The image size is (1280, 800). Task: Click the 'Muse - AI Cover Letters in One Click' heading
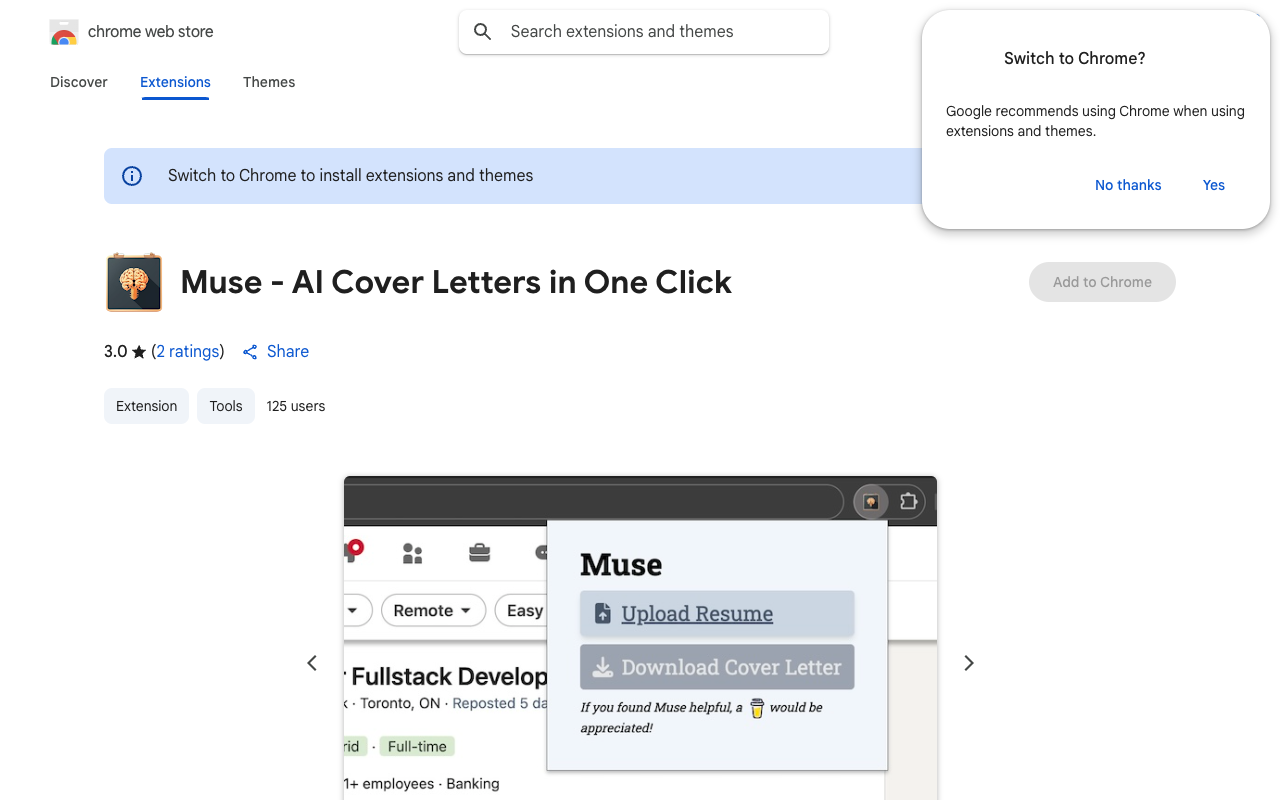click(456, 282)
